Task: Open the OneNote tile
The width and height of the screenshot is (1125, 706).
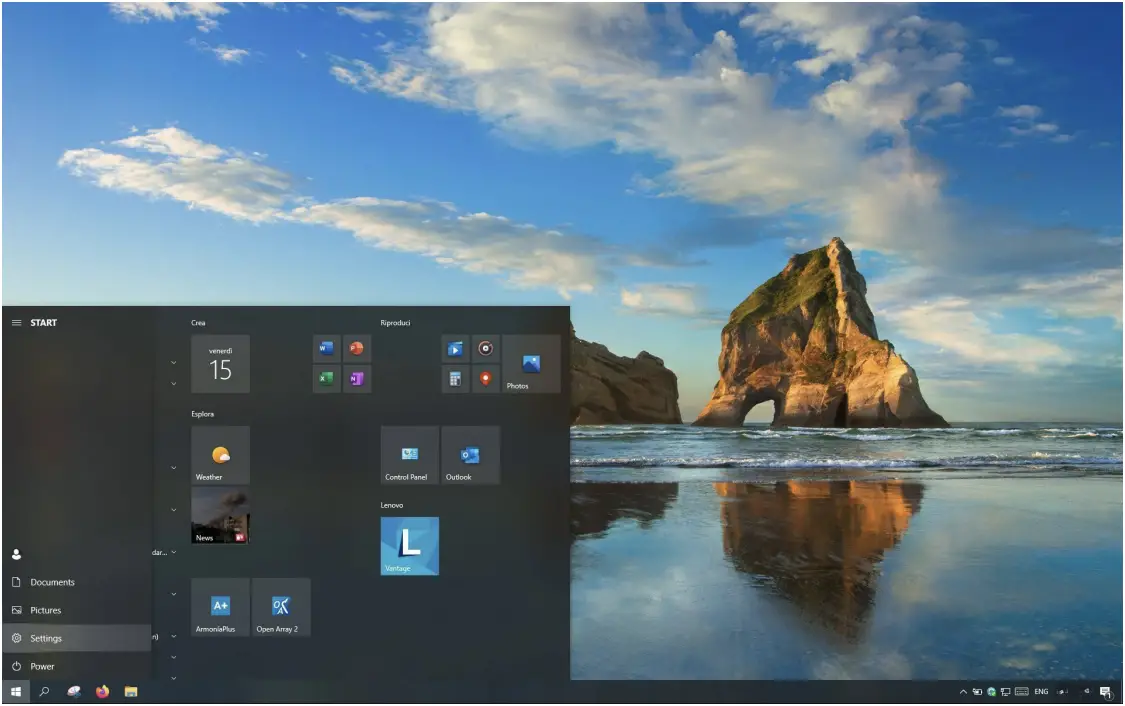Action: click(357, 379)
